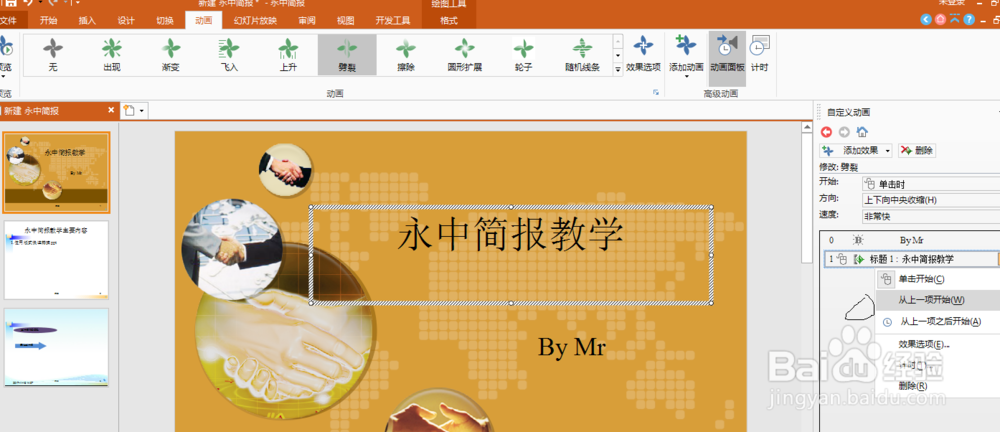Screen dimensions: 1000x432
Task: Switch to the 切换 transitions tab
Action: point(165,20)
